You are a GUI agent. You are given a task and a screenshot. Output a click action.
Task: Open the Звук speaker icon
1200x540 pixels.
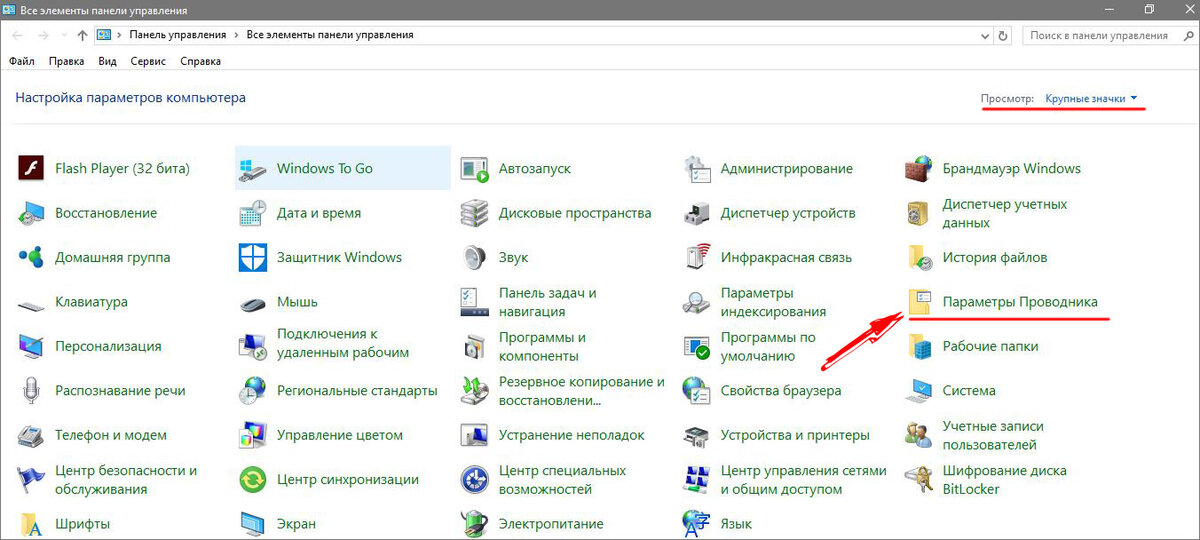coord(474,257)
